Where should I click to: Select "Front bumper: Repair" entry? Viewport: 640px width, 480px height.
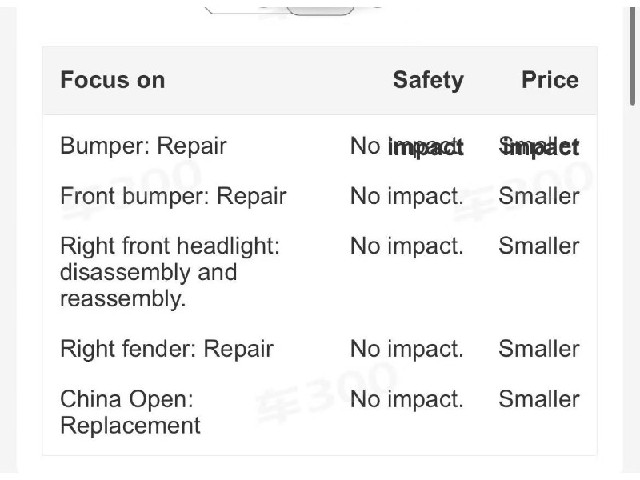tap(173, 196)
